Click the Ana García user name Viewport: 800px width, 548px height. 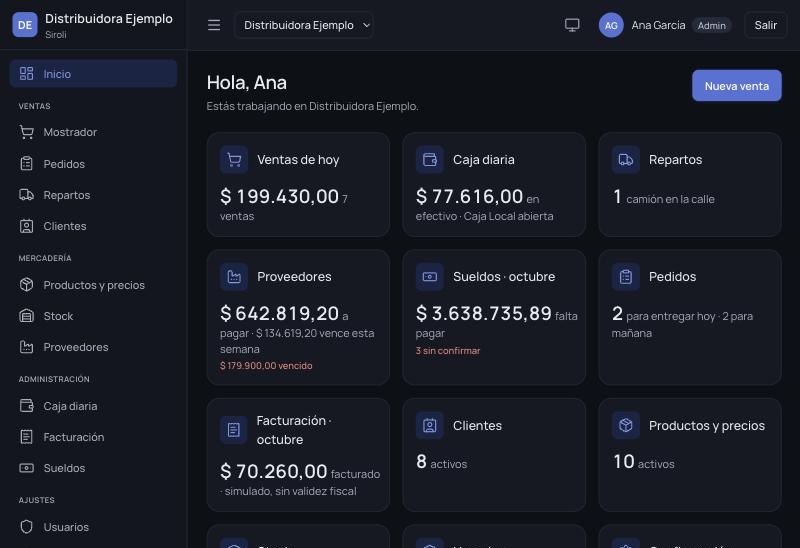coord(658,25)
